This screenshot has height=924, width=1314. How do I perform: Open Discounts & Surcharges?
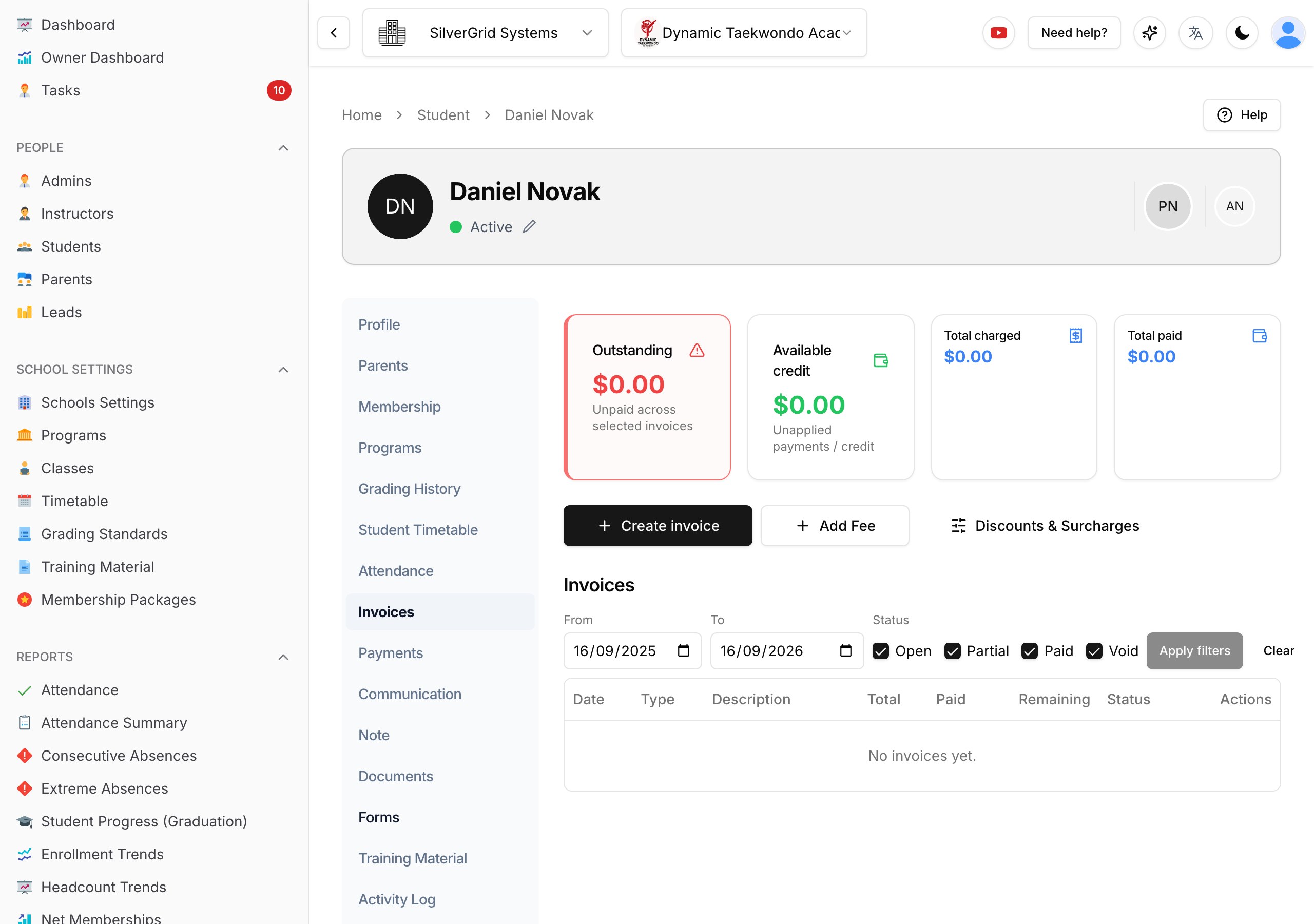click(x=1045, y=526)
